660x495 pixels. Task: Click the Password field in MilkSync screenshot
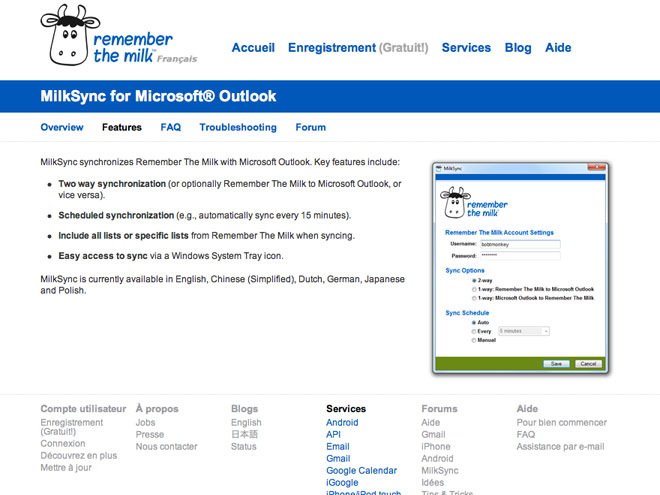[520, 255]
